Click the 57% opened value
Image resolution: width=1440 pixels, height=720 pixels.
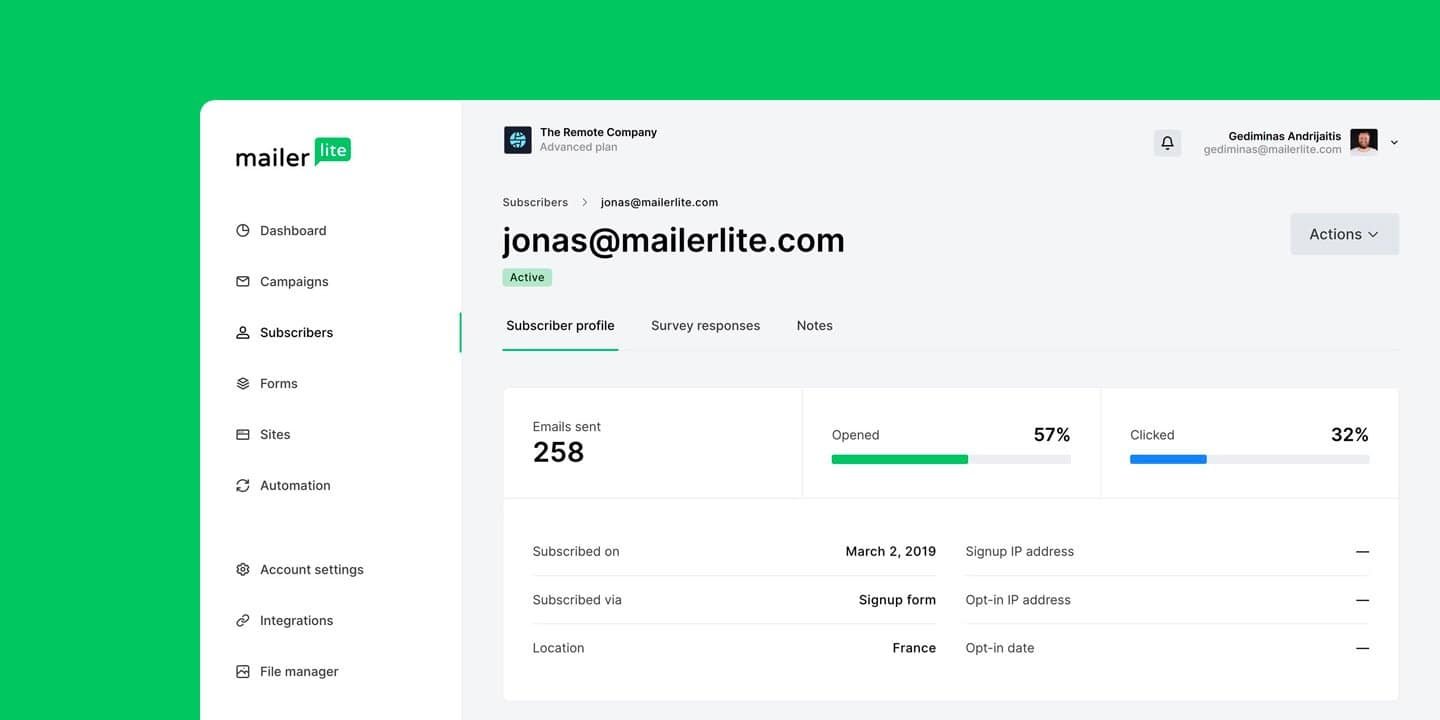[x=1052, y=434]
